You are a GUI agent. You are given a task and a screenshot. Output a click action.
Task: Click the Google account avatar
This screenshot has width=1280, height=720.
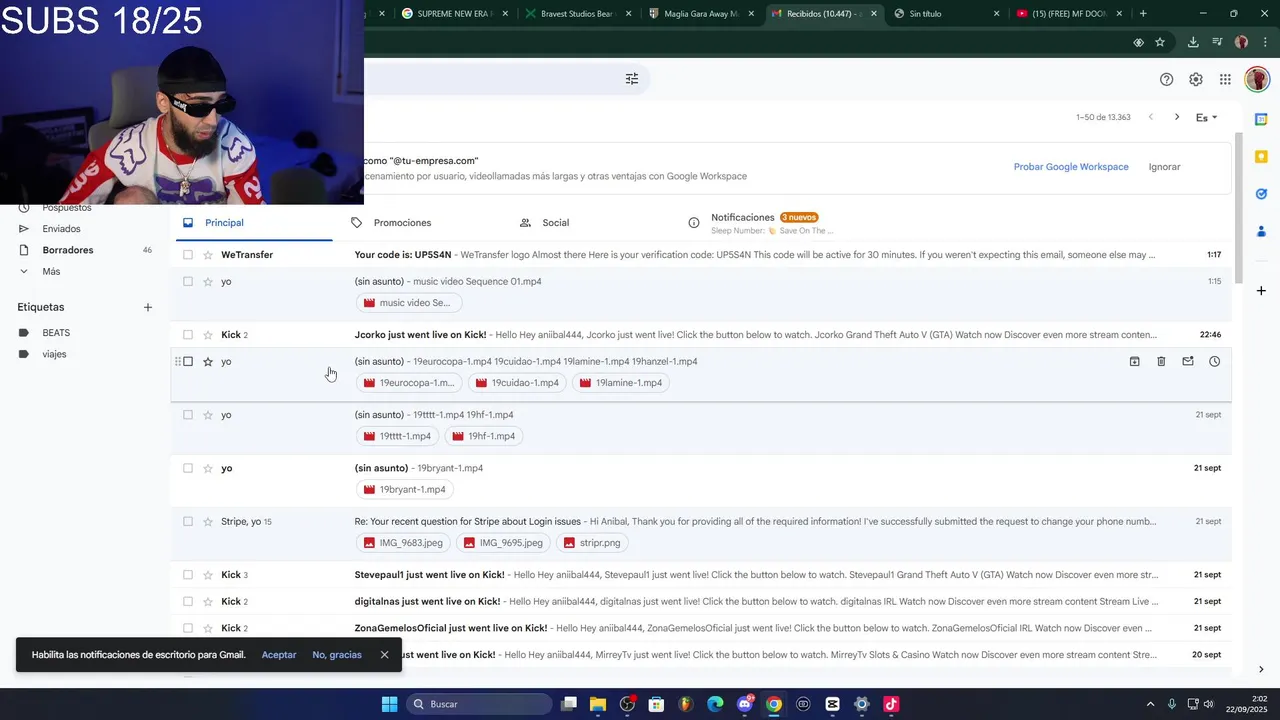(1256, 79)
